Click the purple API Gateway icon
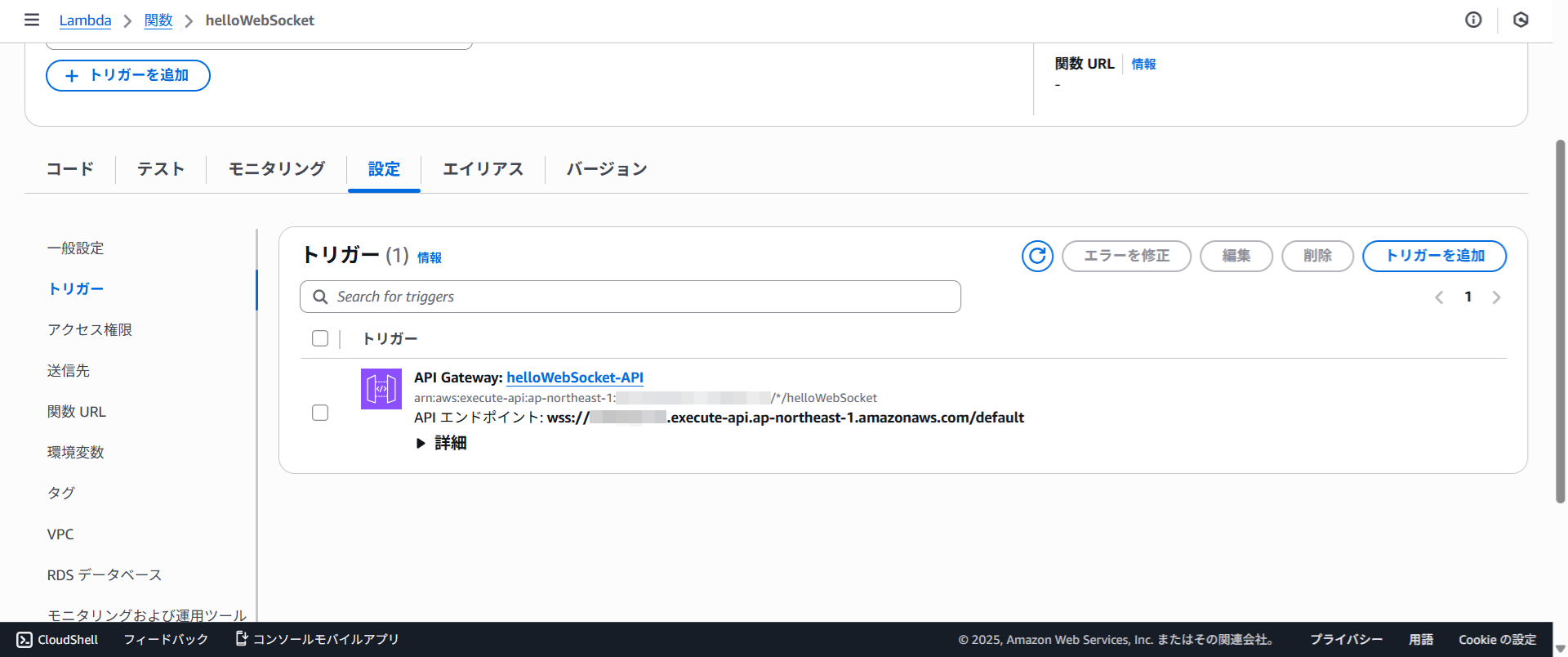The width and height of the screenshot is (1568, 657). click(381, 389)
